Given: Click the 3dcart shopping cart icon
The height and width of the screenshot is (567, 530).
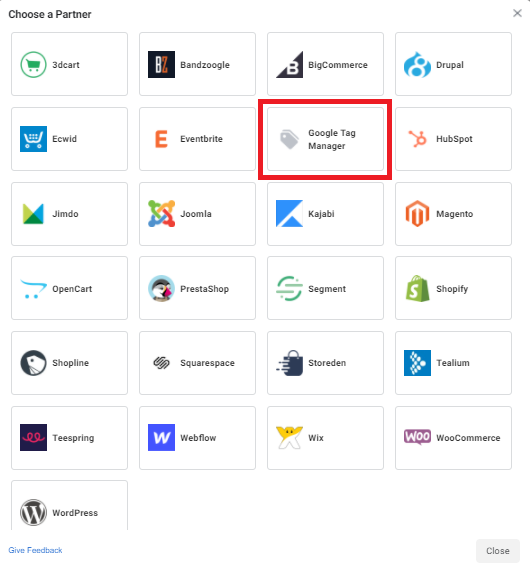Looking at the screenshot, I should click(33, 65).
